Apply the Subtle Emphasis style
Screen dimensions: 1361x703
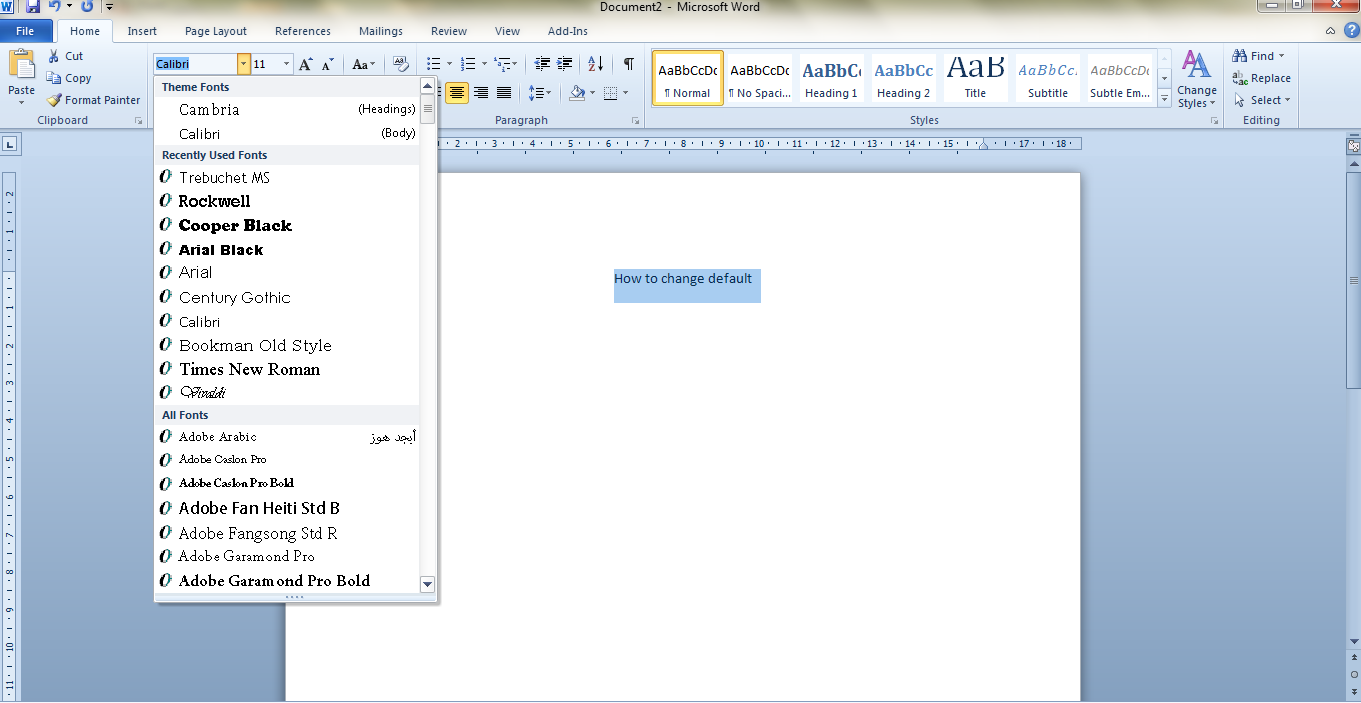[1120, 79]
